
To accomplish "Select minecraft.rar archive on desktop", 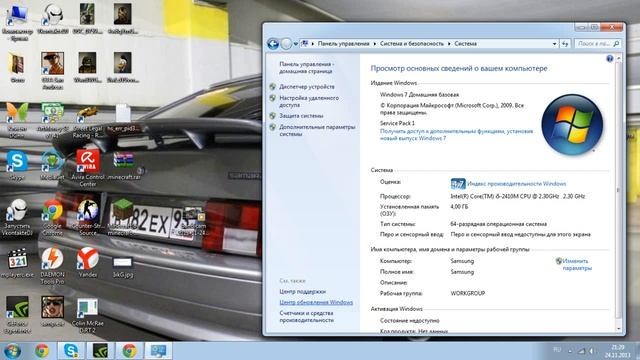I will (x=123, y=166).
